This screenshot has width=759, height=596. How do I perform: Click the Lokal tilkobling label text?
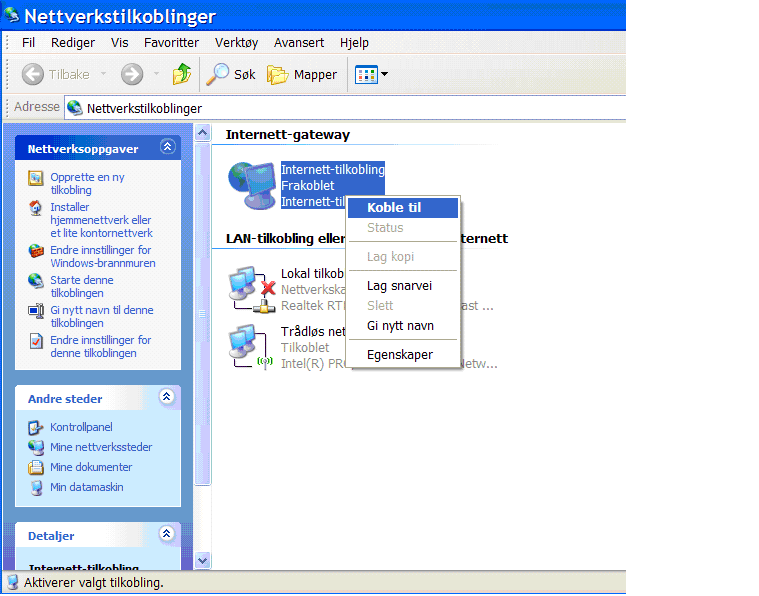click(312, 274)
